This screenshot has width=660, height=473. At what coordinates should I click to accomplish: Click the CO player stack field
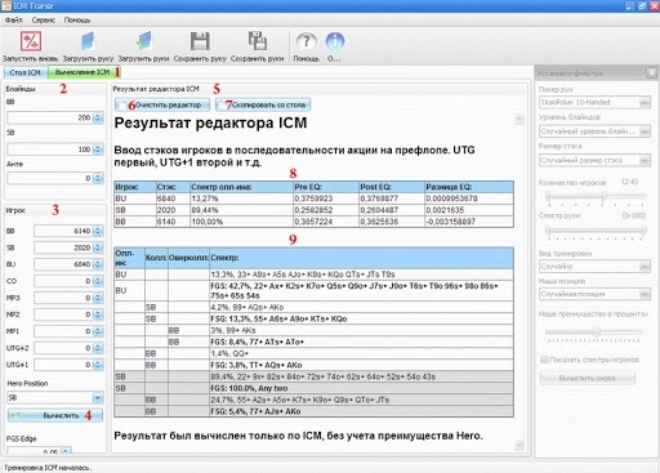pos(64,281)
